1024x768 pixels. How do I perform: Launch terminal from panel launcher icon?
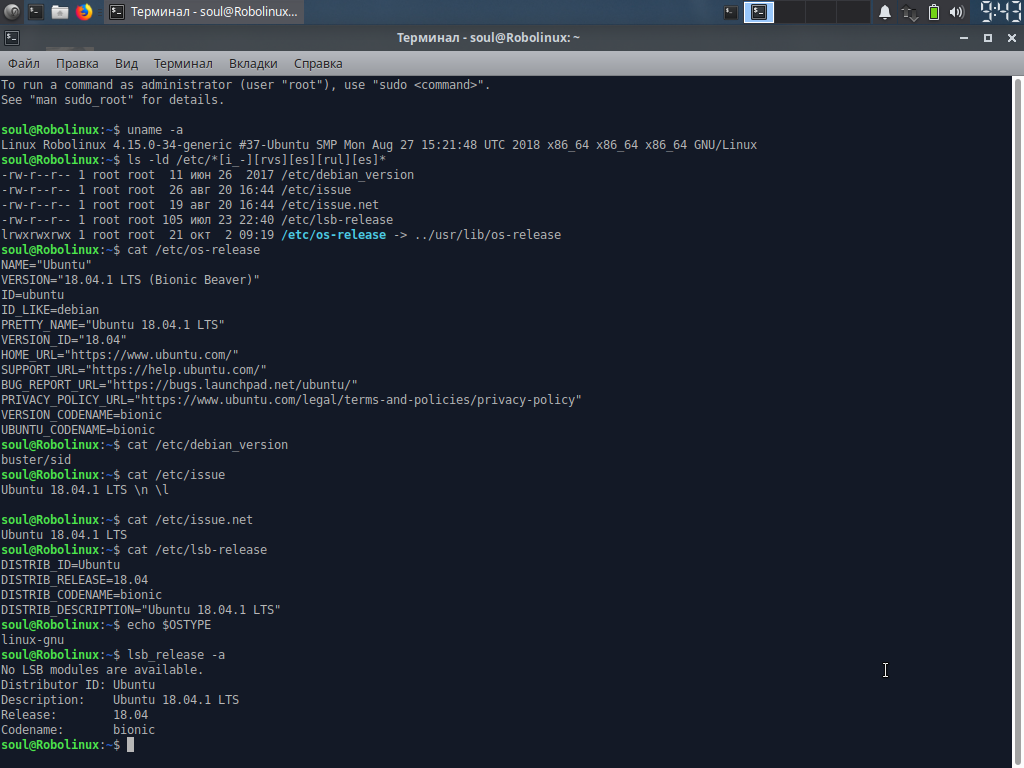[36, 12]
